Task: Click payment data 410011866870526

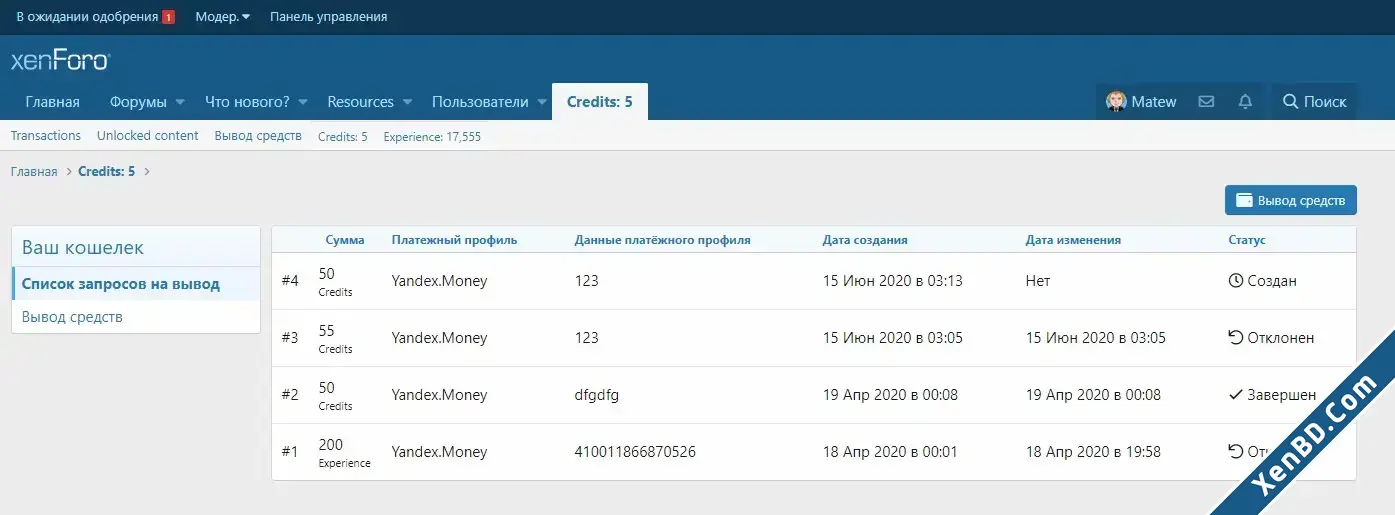Action: 635,452
